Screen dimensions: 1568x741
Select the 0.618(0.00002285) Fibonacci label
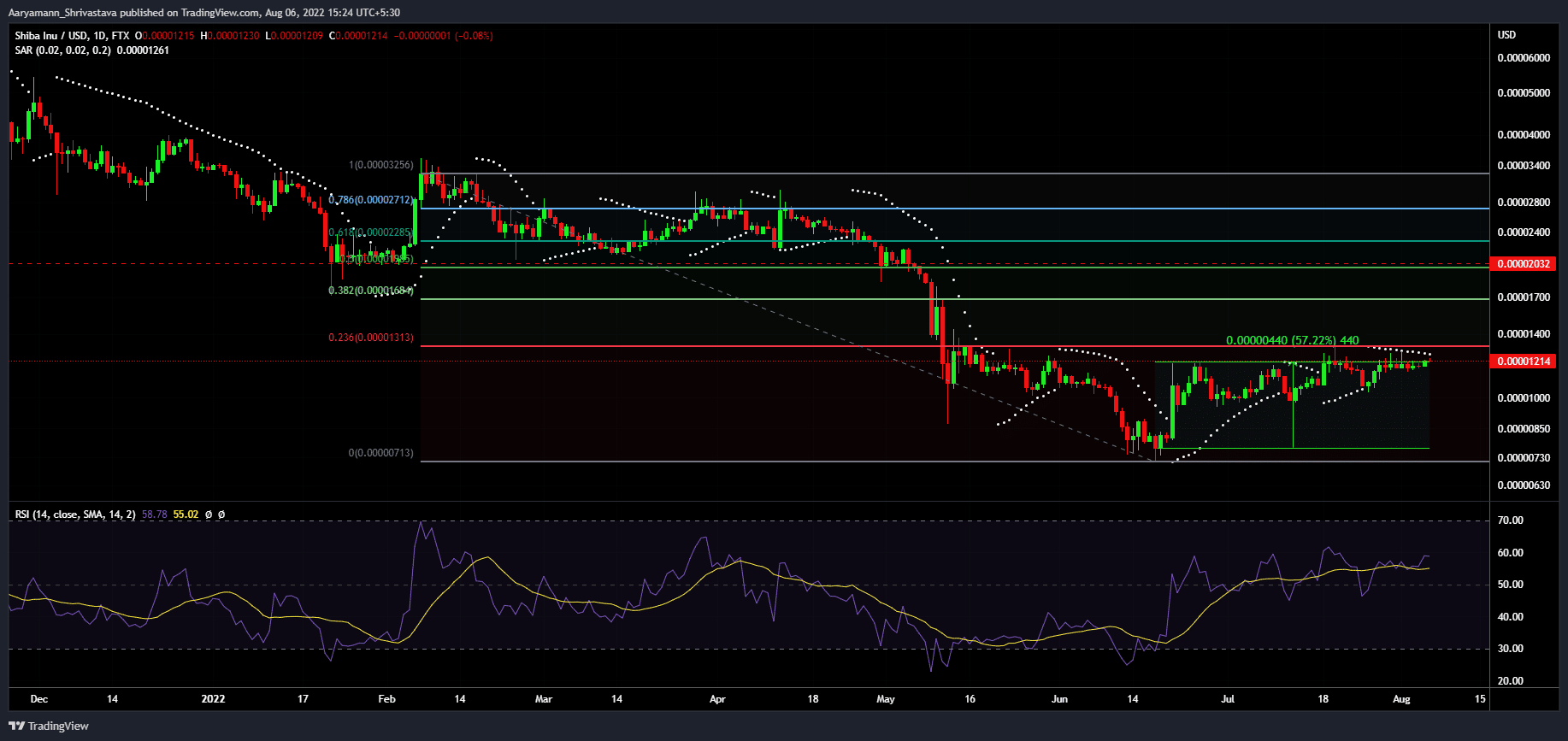click(x=371, y=232)
